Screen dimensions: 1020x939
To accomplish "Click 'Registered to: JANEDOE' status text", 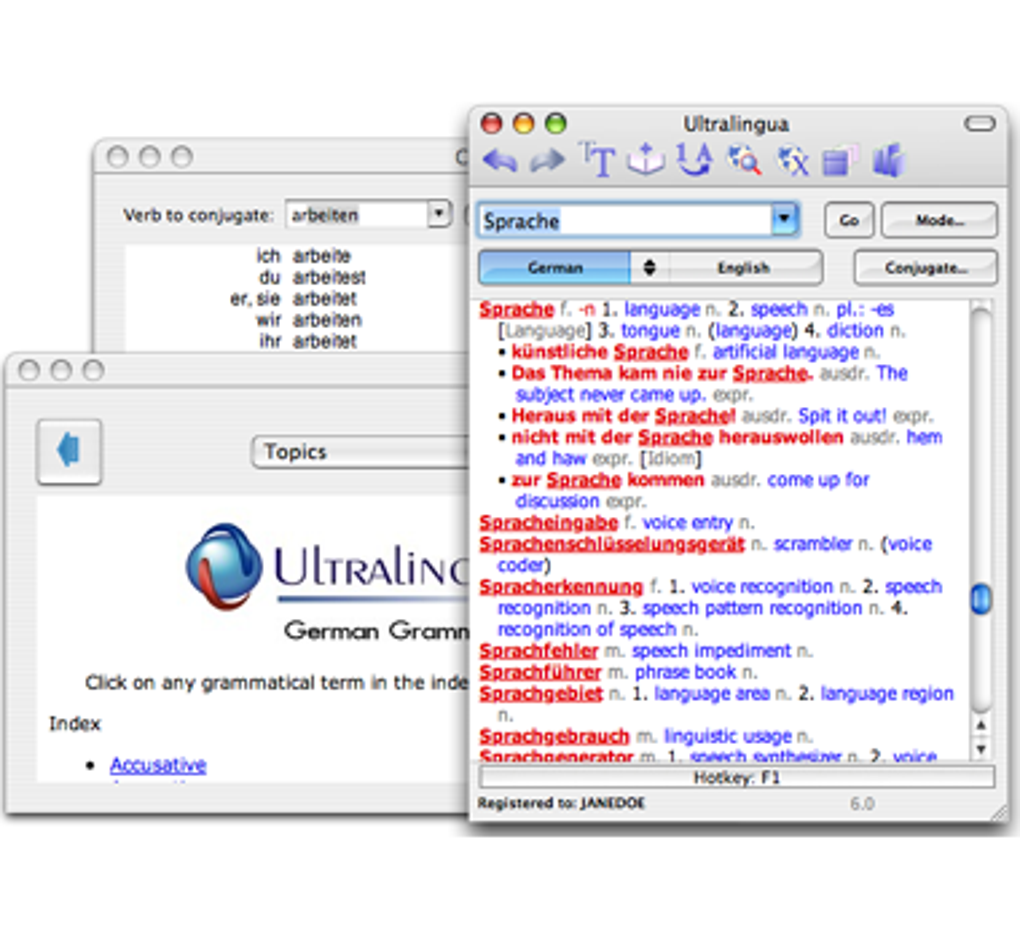I will (x=561, y=803).
